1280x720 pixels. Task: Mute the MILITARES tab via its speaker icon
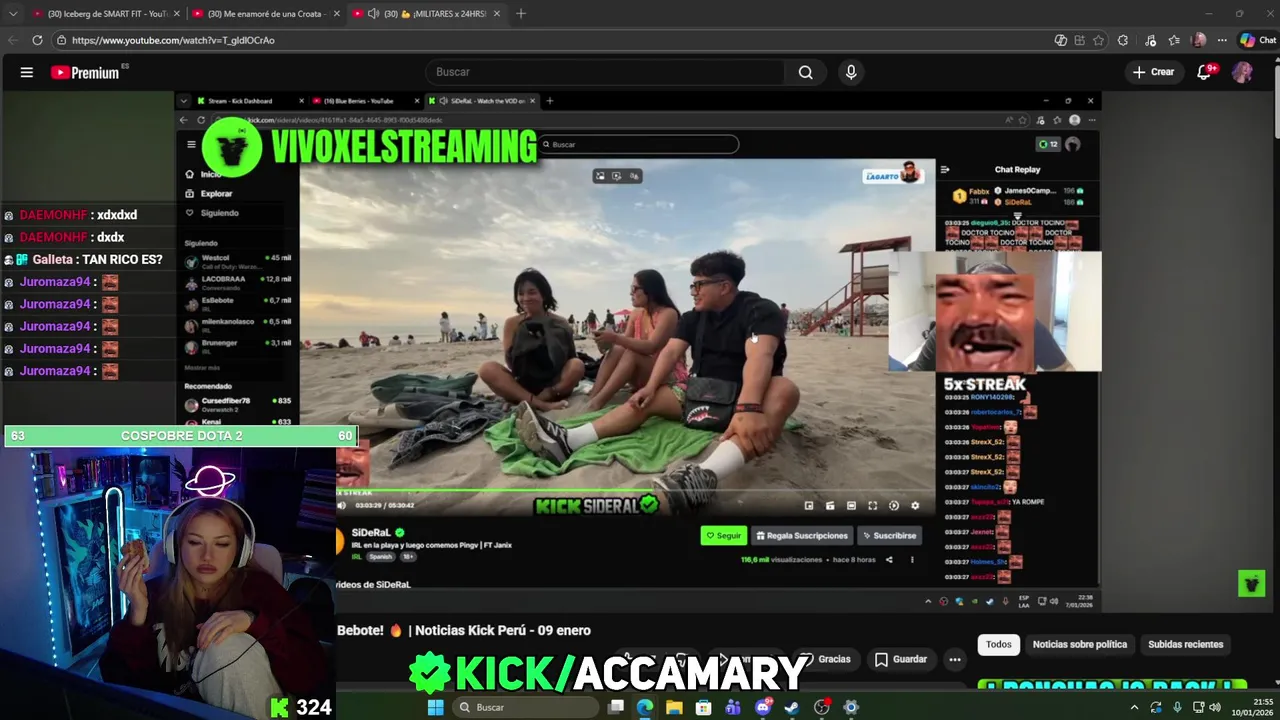click(x=373, y=14)
